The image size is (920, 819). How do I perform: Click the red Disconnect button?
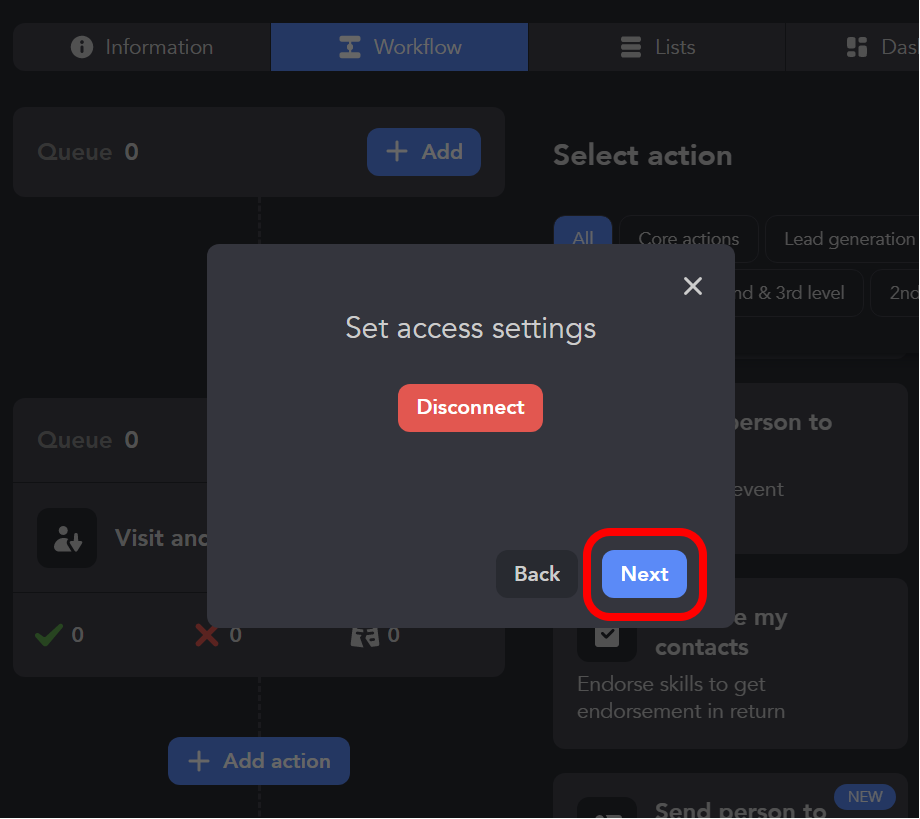(470, 408)
